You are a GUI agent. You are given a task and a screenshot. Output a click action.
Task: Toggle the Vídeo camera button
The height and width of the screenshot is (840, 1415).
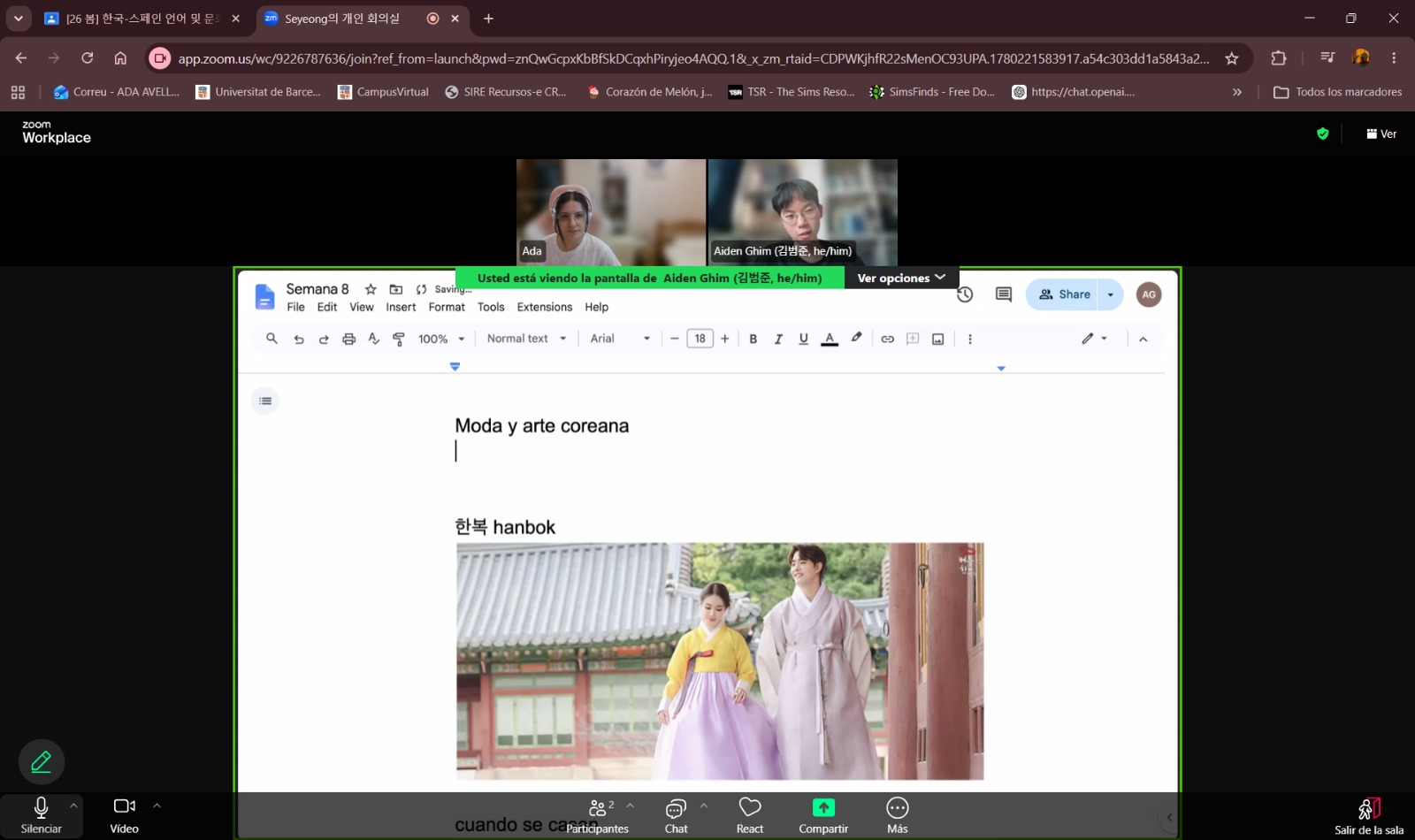(124, 815)
